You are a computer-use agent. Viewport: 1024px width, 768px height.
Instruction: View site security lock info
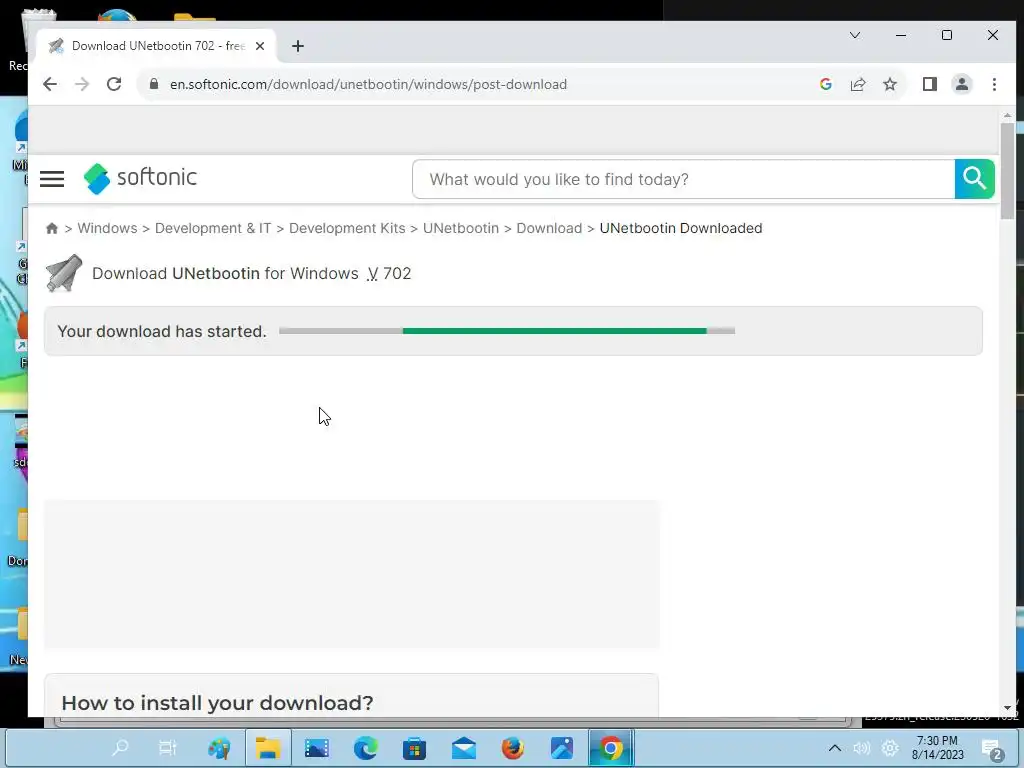pyautogui.click(x=154, y=84)
